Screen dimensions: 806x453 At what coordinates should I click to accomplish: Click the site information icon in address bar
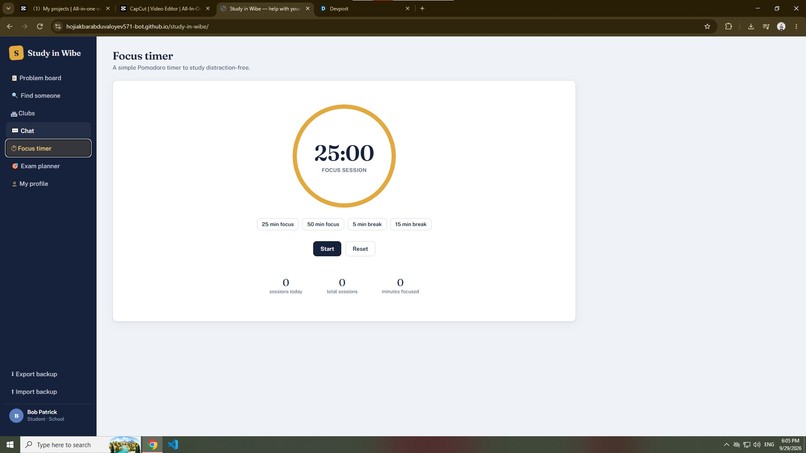(58, 26)
